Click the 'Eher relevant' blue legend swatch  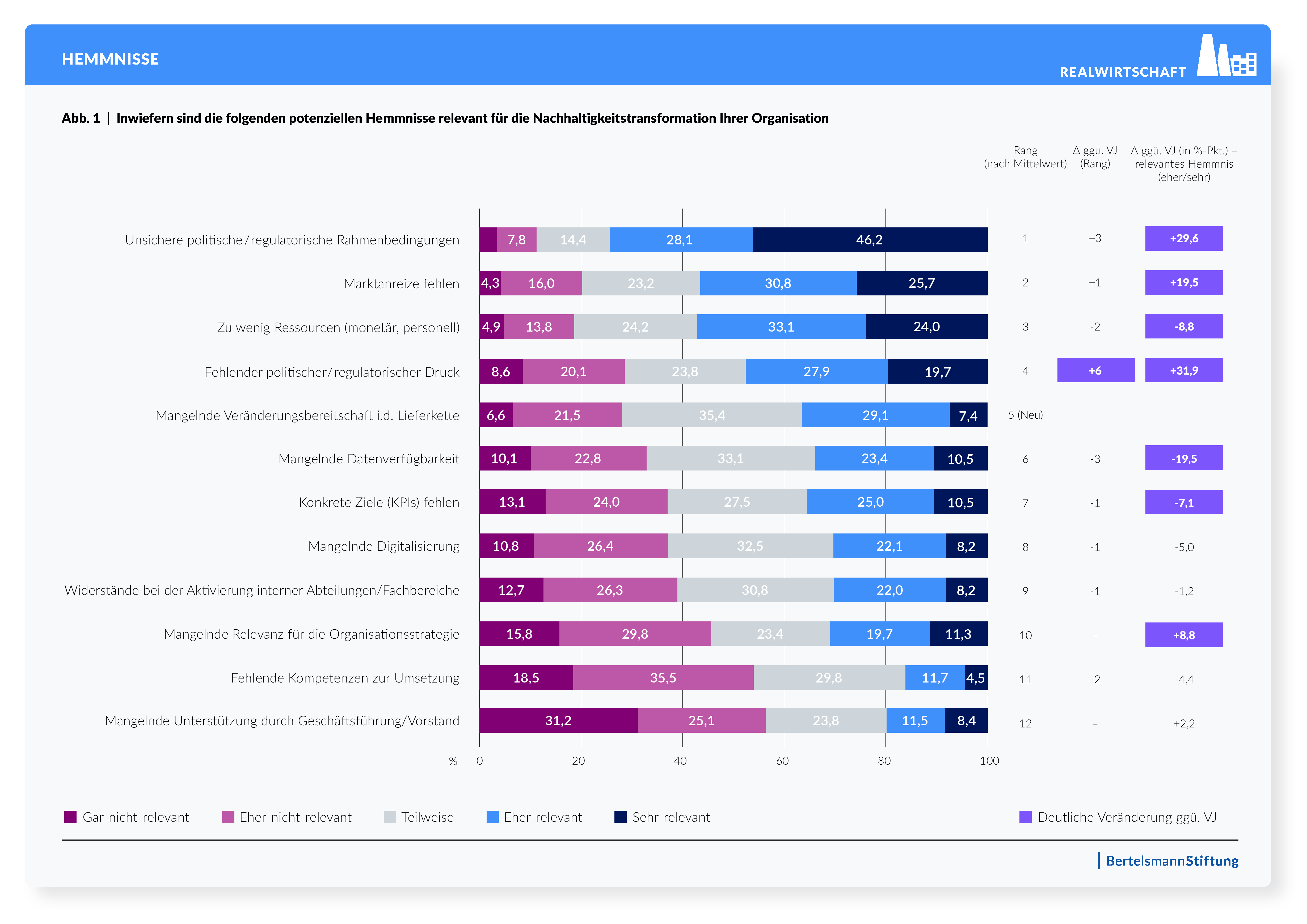pos(492,817)
